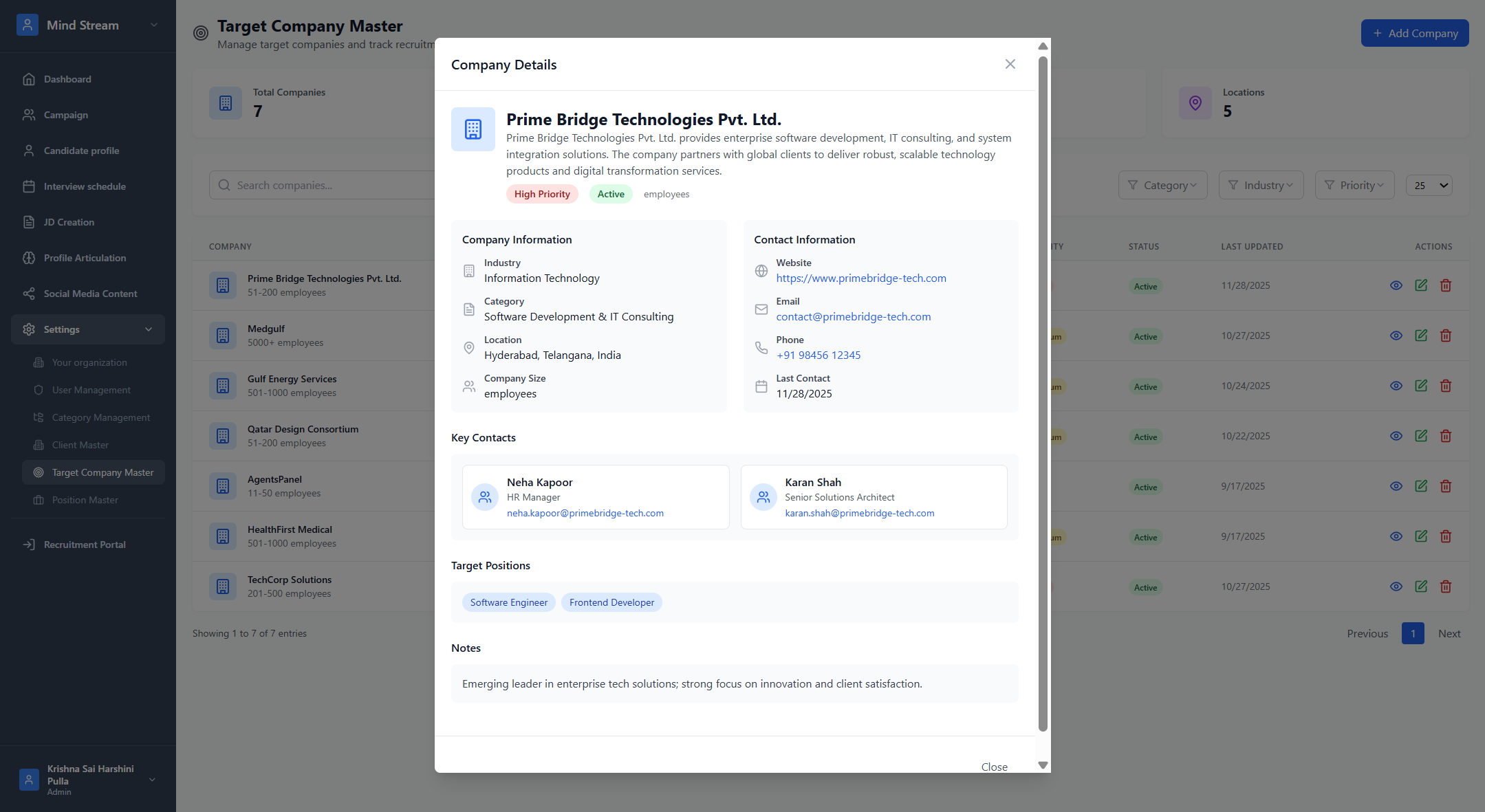The width and height of the screenshot is (1485, 812).
Task: Click Prime Bridge building icon in modal header
Action: pos(473,129)
